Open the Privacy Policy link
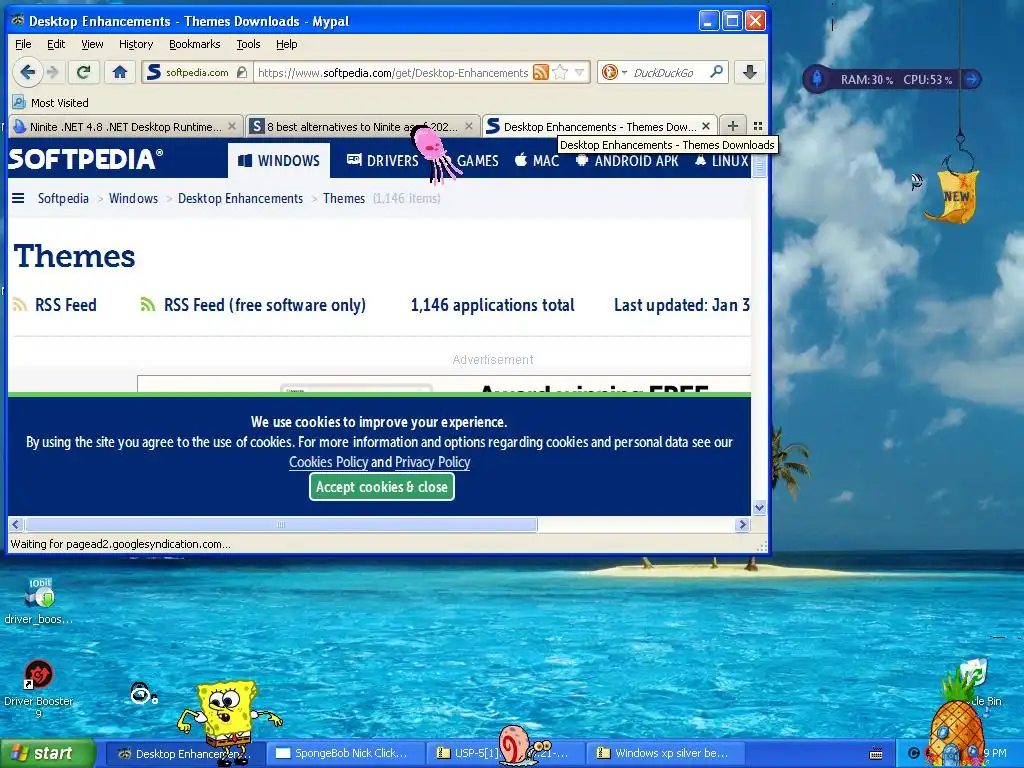1024x768 pixels. tap(432, 462)
